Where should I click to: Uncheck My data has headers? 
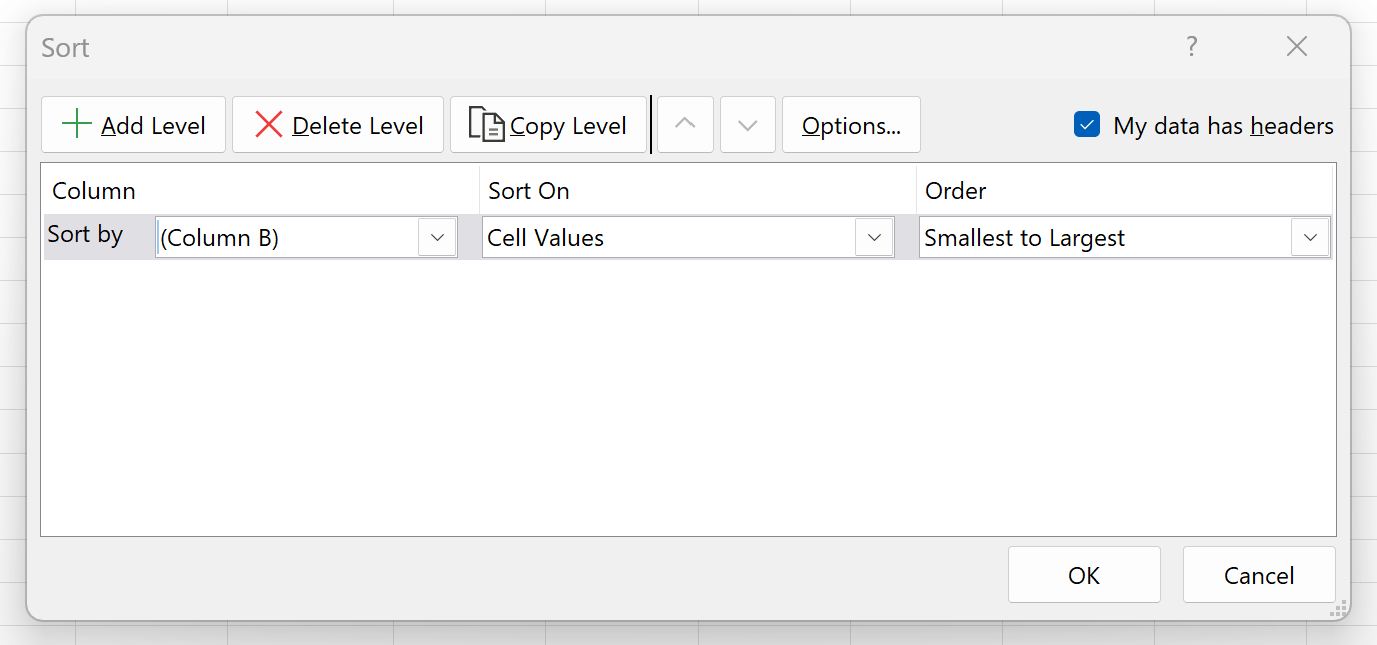tap(1087, 125)
